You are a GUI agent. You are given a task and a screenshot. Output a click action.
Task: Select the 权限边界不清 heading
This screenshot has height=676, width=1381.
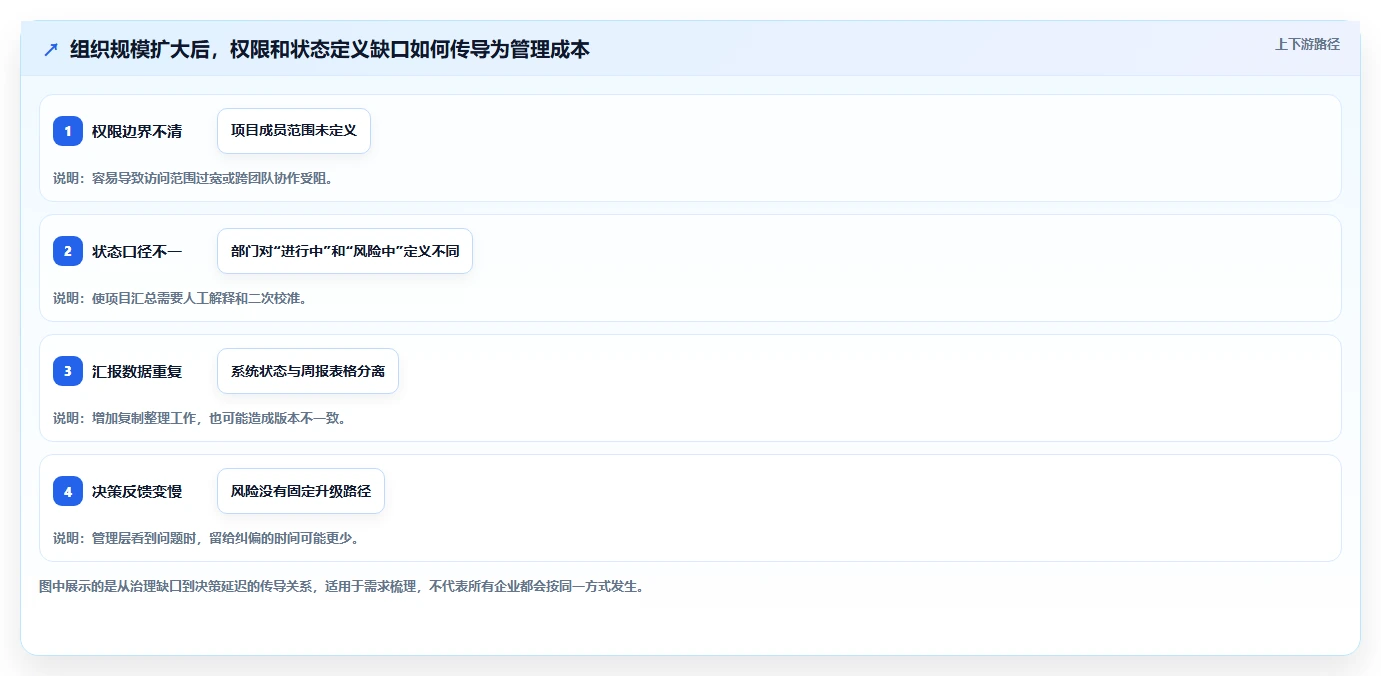click(x=137, y=131)
